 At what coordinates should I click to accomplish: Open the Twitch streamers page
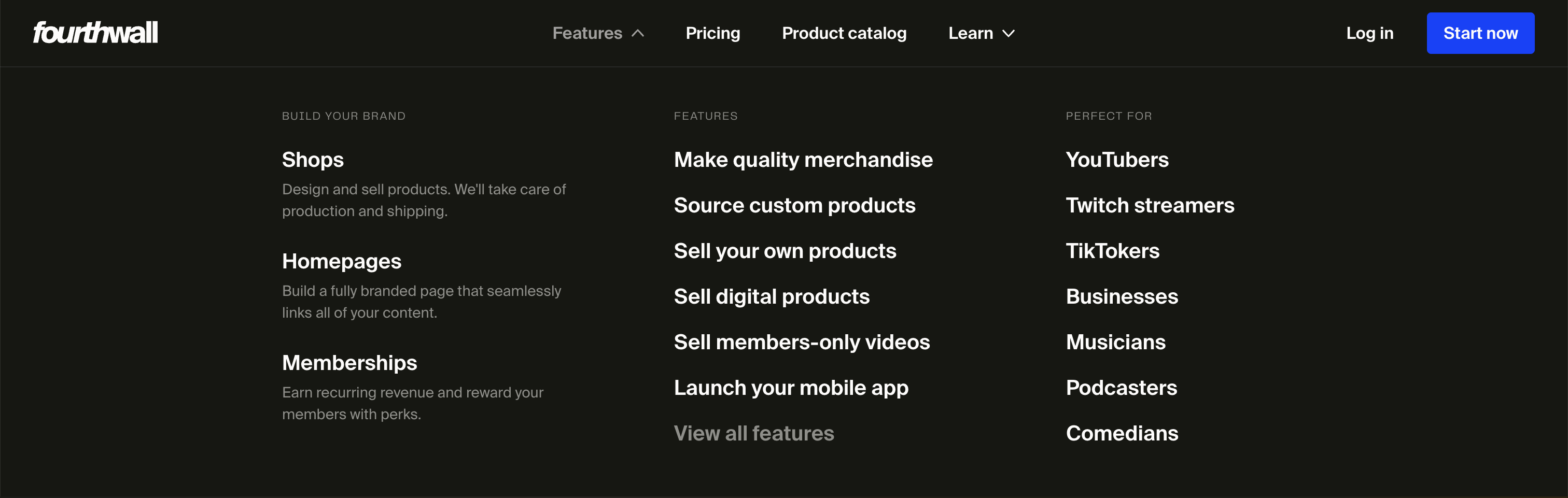pyautogui.click(x=1150, y=206)
